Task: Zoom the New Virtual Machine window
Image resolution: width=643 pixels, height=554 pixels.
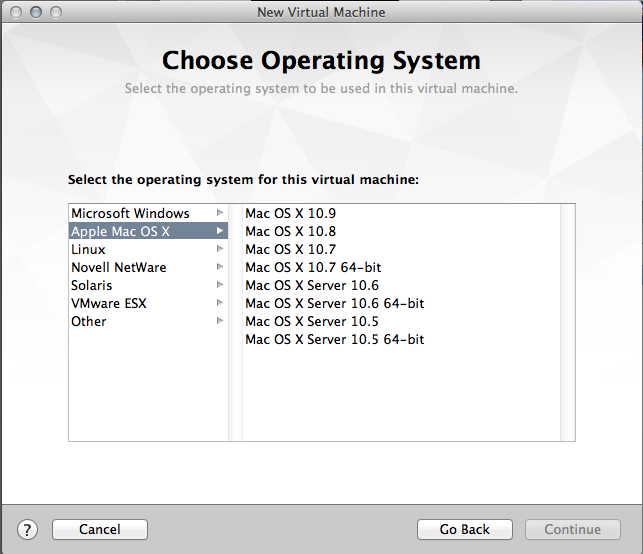Action: (x=56, y=12)
